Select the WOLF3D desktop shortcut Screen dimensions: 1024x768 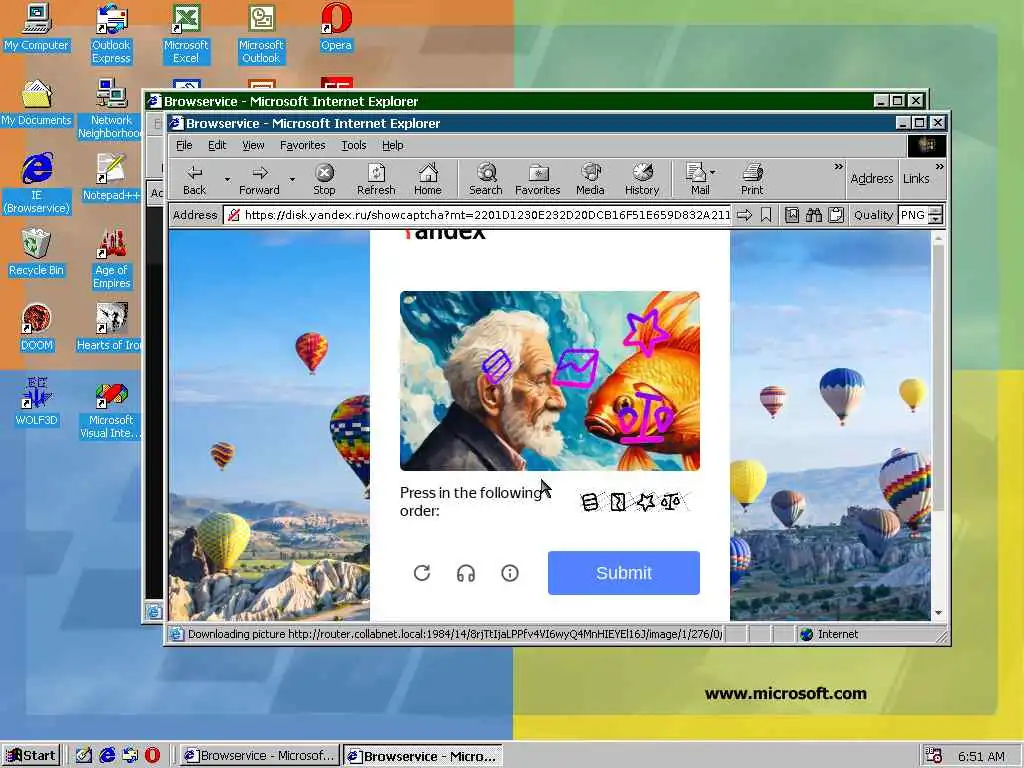37,402
